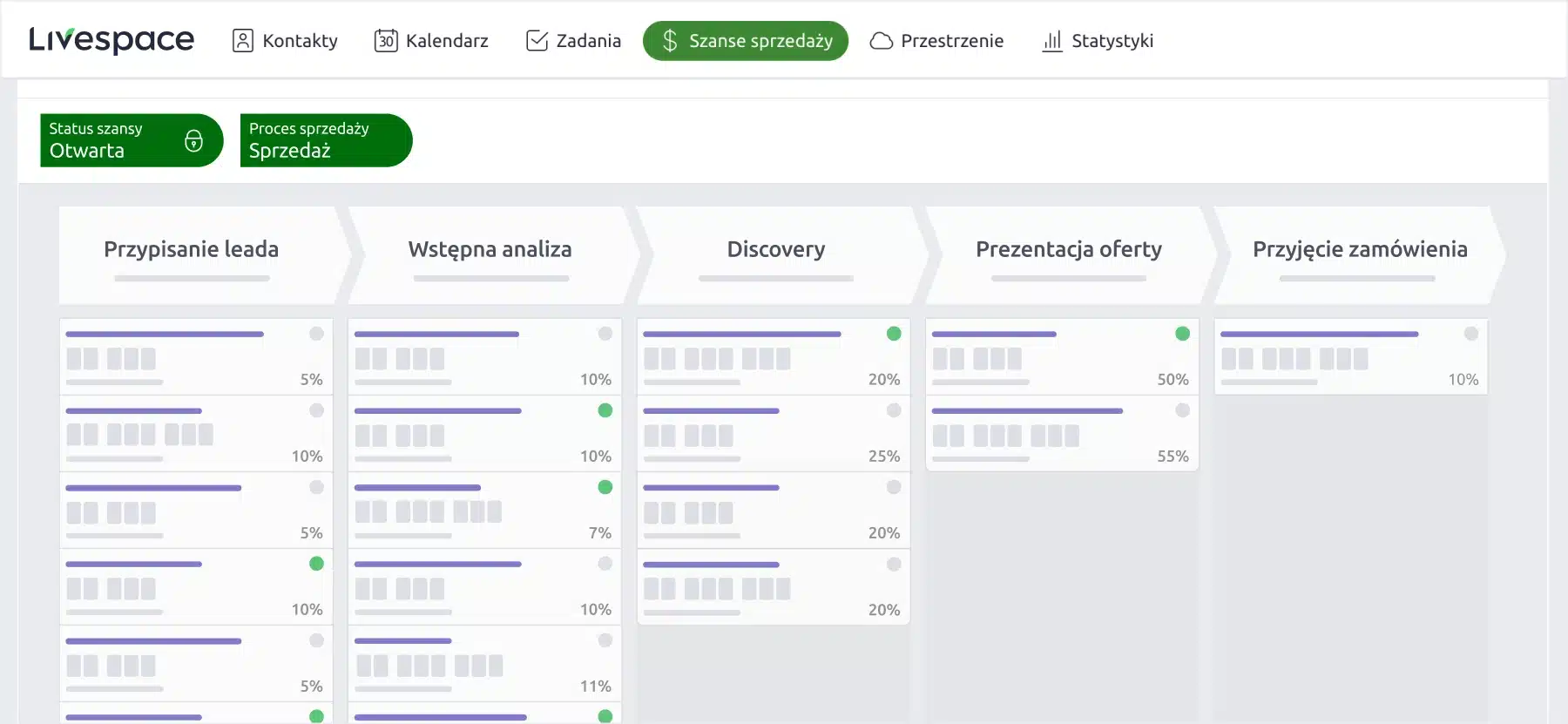Click the Przestrzenie cloud icon
Screen dimensions: 1568x724
pos(882,41)
